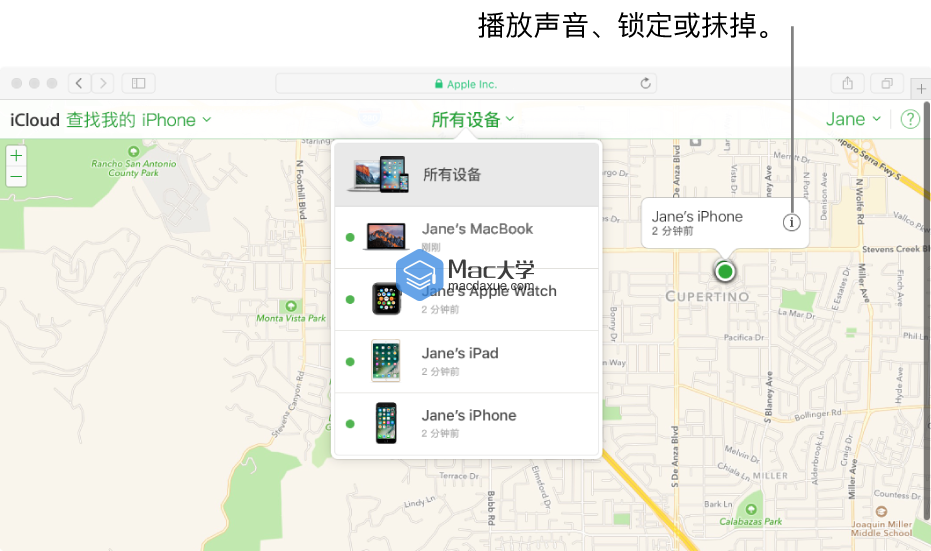Screen dimensions: 931x551
Task: Click the green iPhone location pin
Action: (724, 271)
